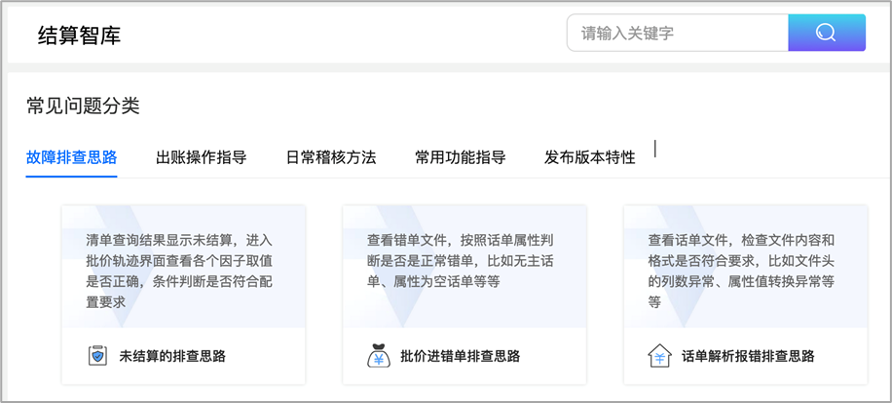892x404 pixels.
Task: Click the card description starting 查看话单文件
Action: (741, 271)
